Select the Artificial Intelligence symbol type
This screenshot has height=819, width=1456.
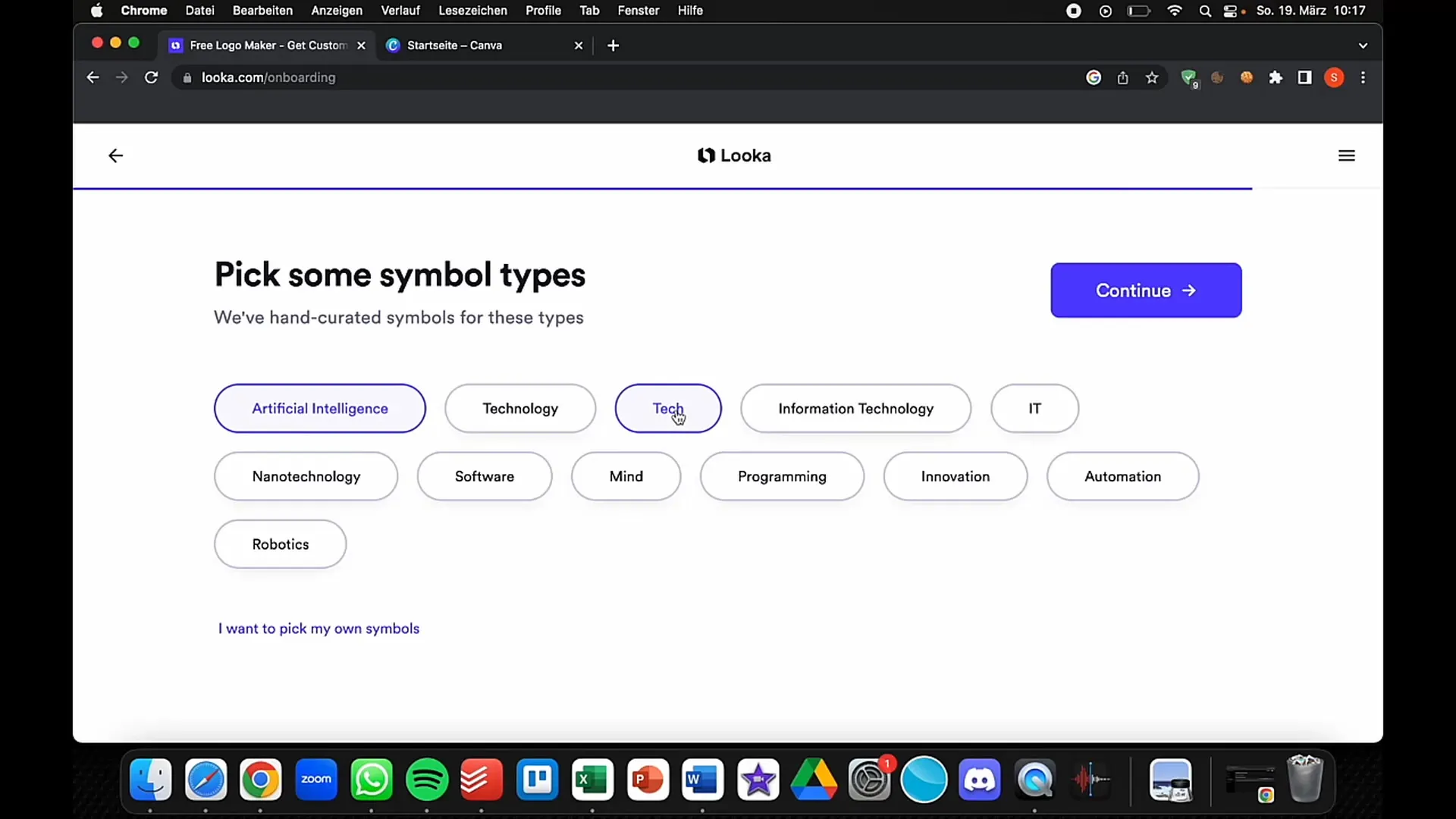coord(319,408)
